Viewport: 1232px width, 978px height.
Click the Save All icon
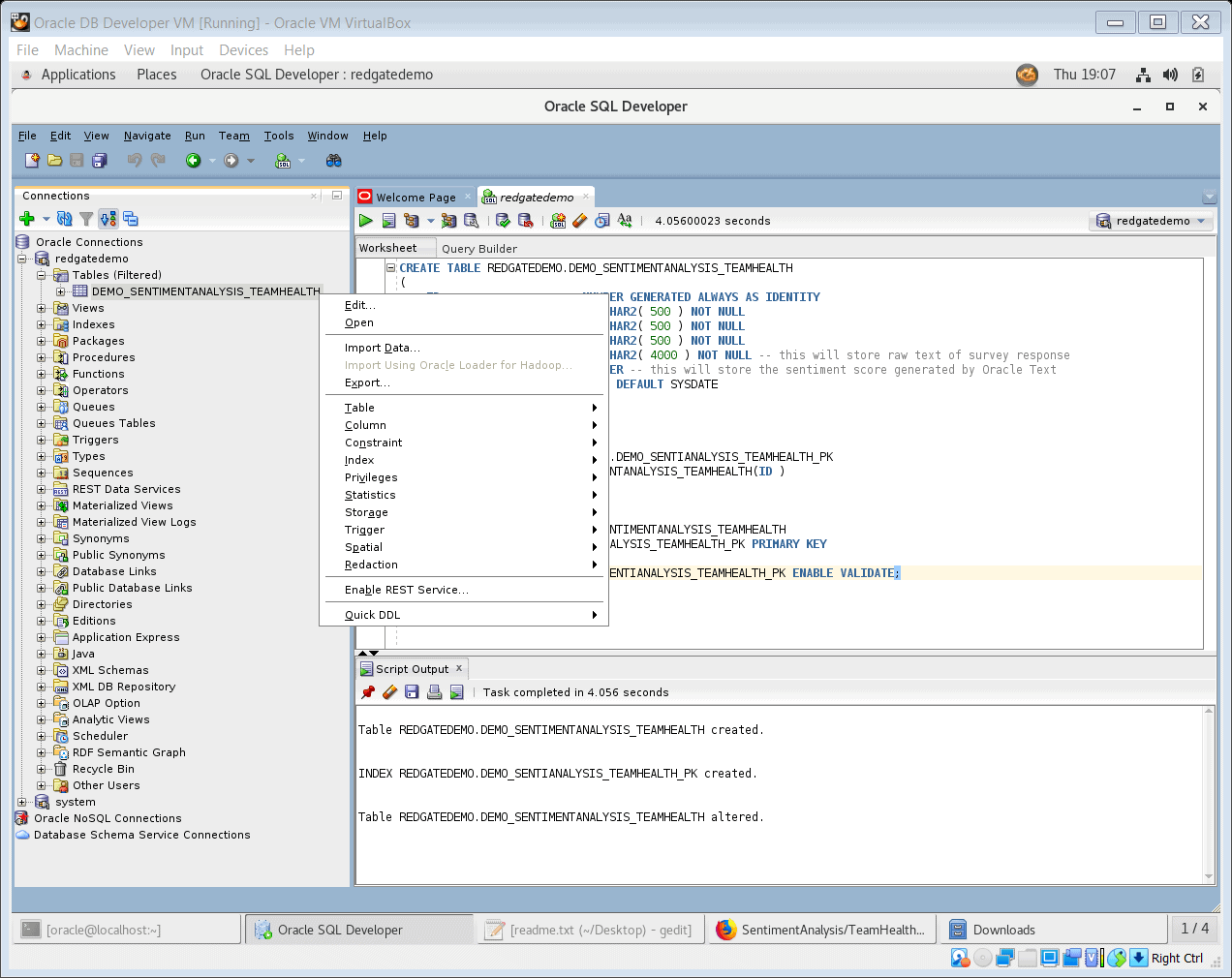(99, 160)
